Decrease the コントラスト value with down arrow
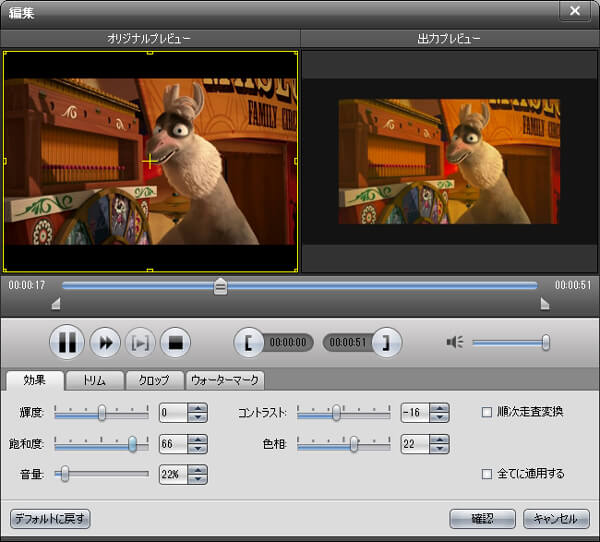Viewport: 600px width, 542px height. click(x=439, y=417)
